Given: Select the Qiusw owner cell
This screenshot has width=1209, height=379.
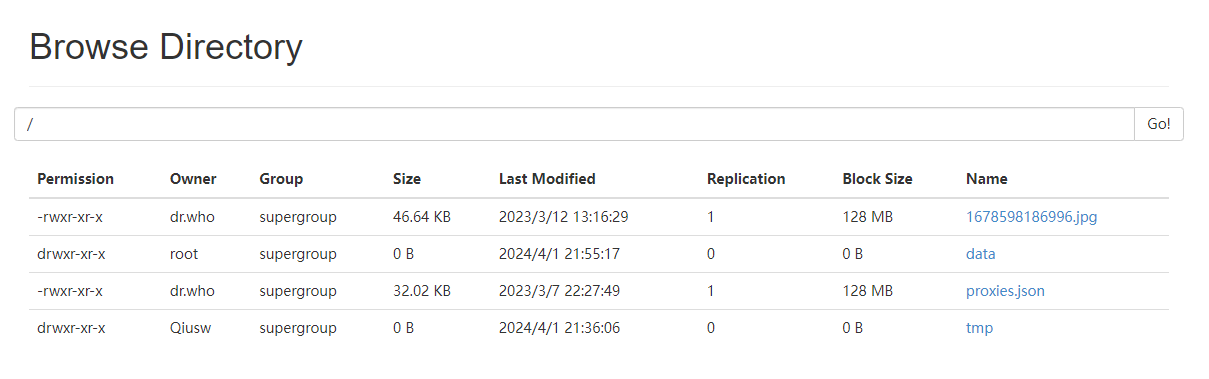Looking at the screenshot, I should click(190, 328).
